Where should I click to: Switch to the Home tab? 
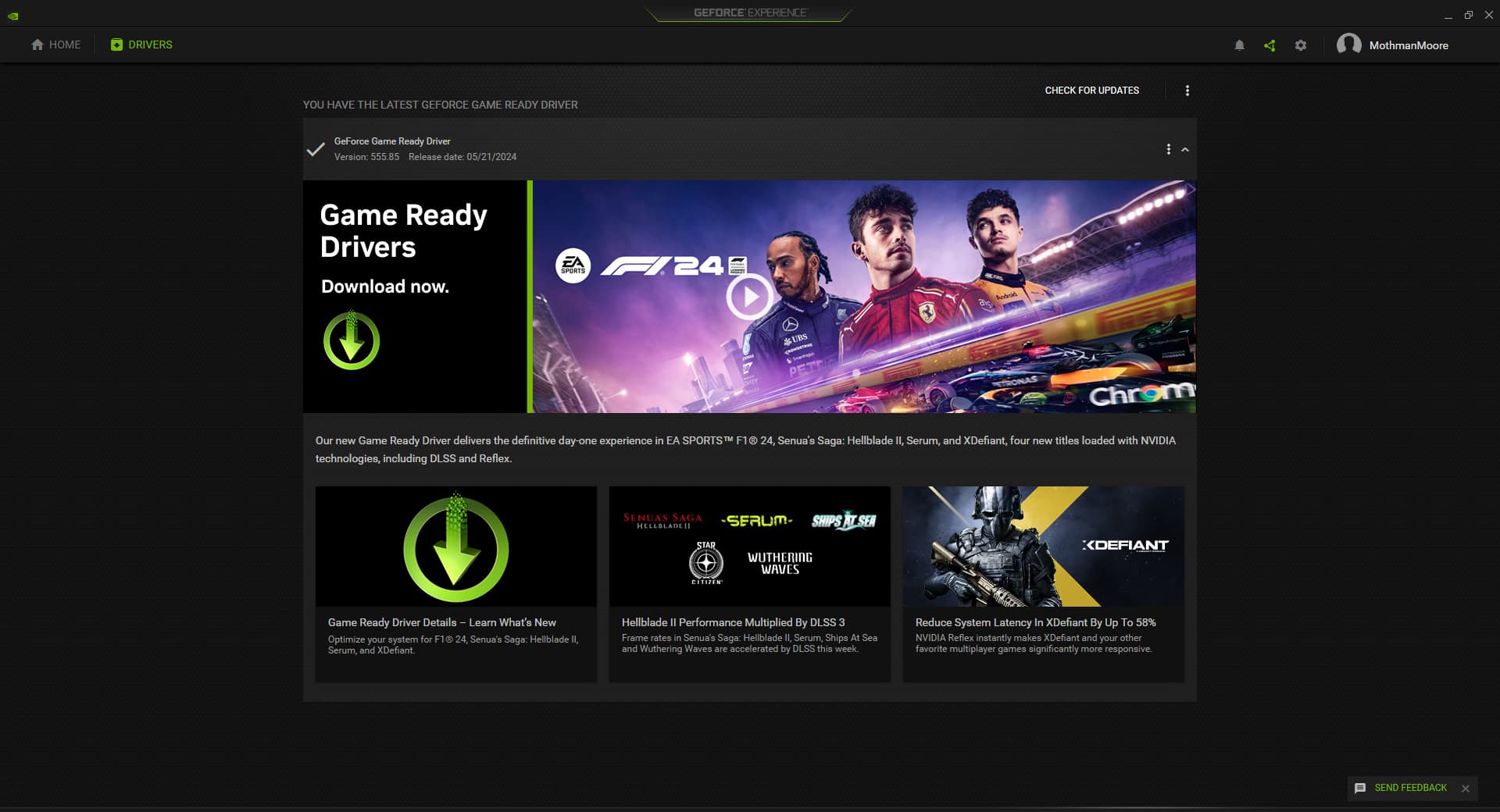tap(56, 45)
